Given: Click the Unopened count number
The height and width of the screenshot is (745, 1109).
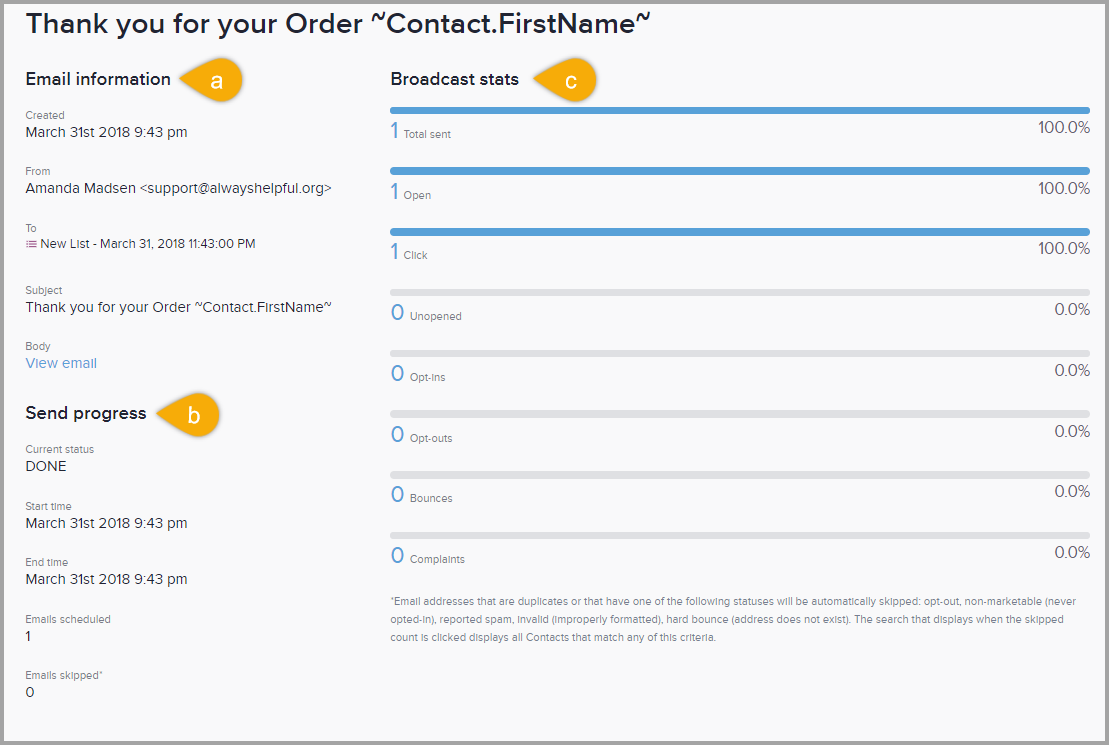Looking at the screenshot, I should 397,313.
